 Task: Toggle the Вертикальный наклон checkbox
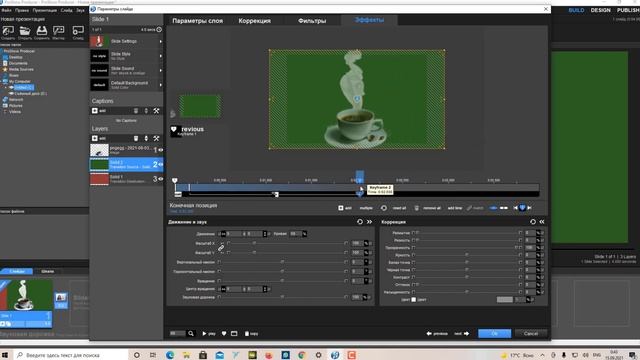coord(219,262)
